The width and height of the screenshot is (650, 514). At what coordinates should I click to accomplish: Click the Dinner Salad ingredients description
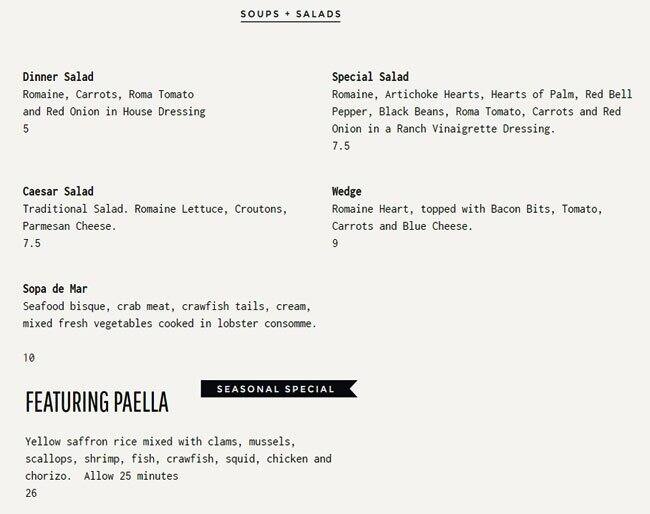[114, 103]
